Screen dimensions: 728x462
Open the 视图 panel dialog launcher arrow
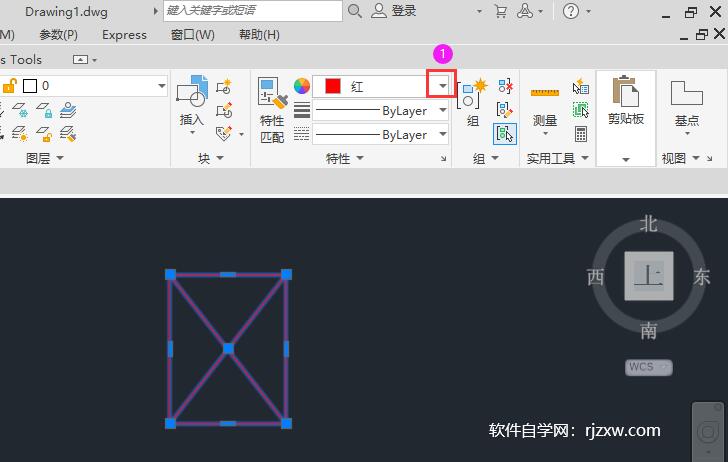709,159
